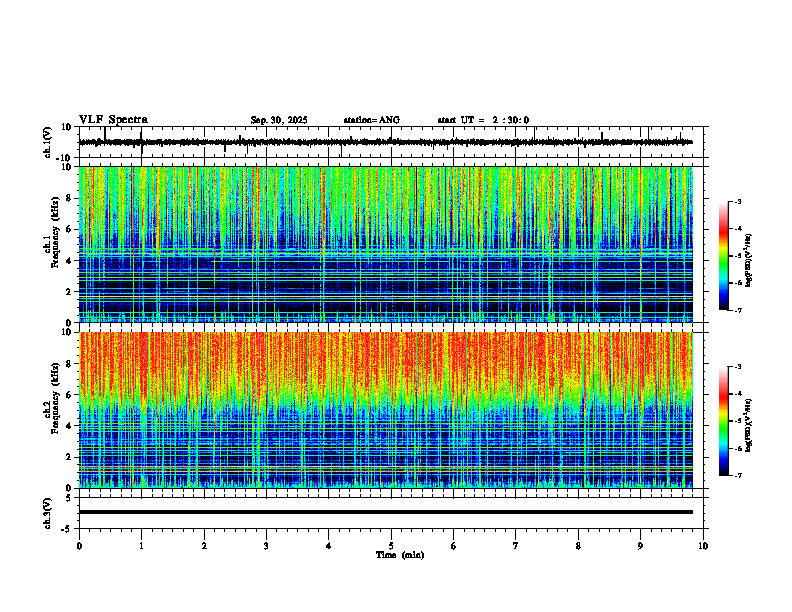Click the time axis tick label "8"
Viewport: 792px width, 612px height.
[x=578, y=546]
